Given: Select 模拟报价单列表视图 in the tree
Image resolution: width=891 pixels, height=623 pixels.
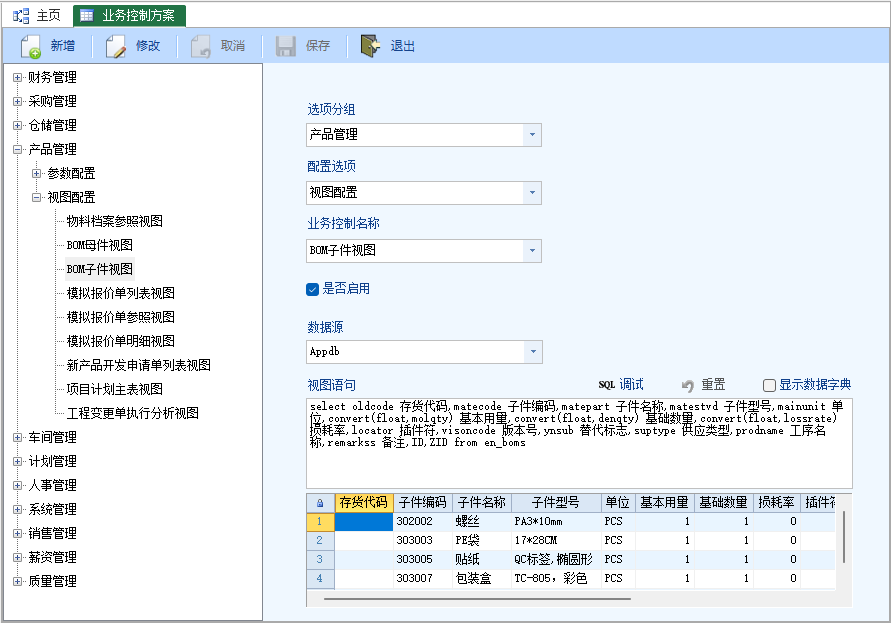Looking at the screenshot, I should pyautogui.click(x=120, y=293).
